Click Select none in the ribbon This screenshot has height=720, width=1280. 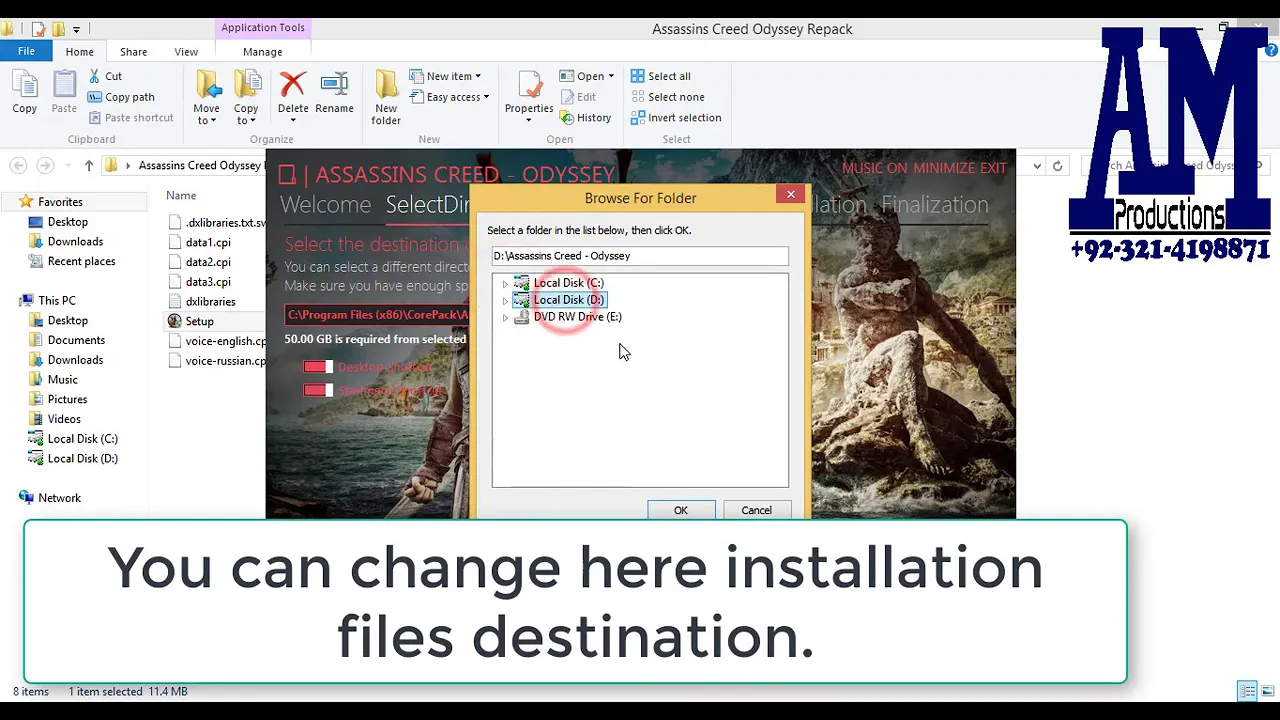667,97
